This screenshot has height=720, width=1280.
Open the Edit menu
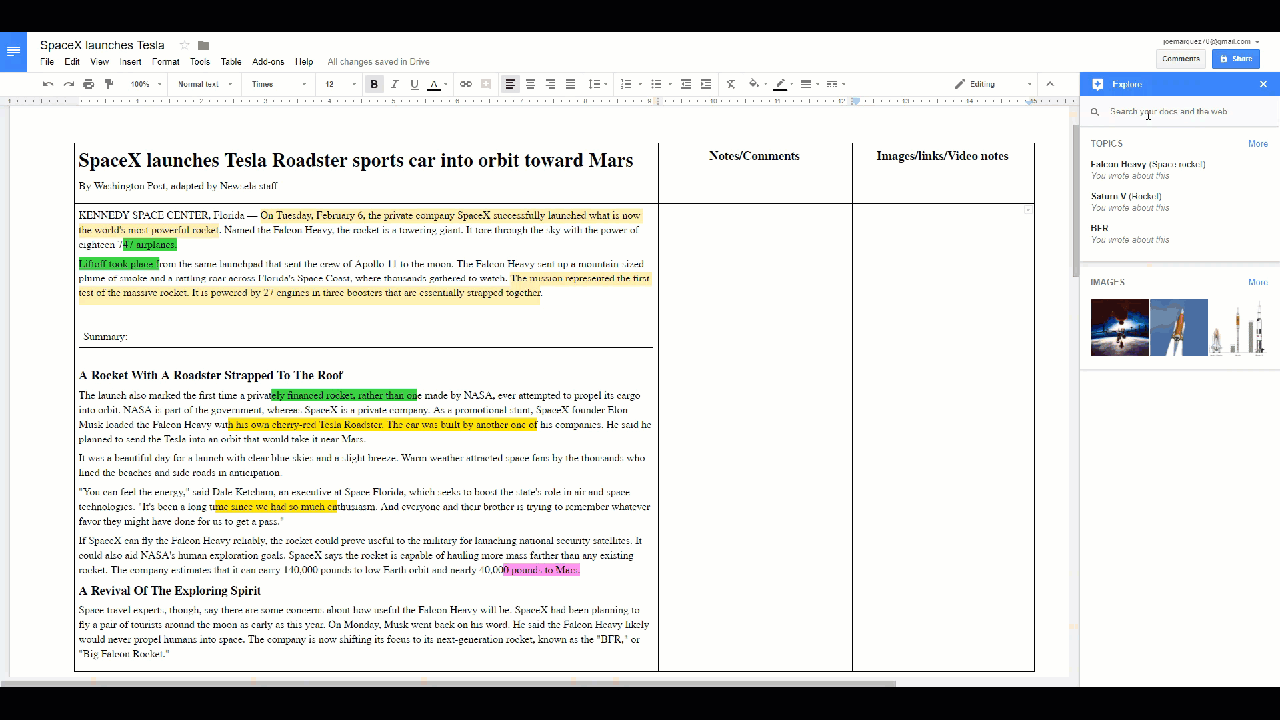tap(72, 62)
